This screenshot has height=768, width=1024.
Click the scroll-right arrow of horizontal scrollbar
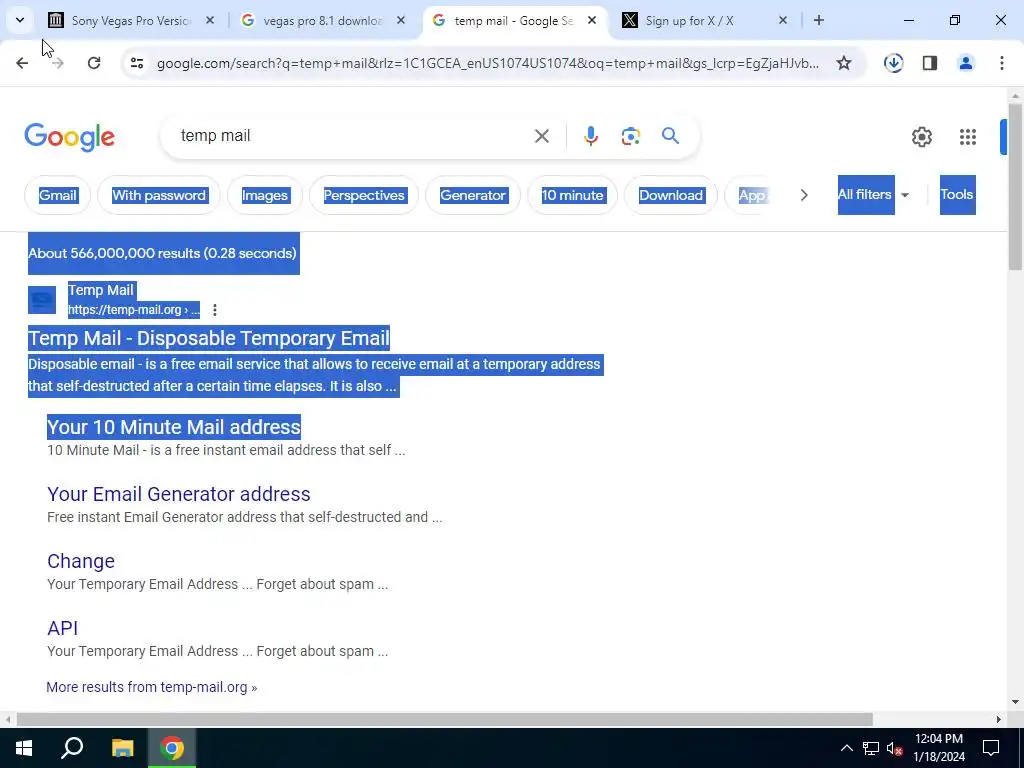[999, 719]
